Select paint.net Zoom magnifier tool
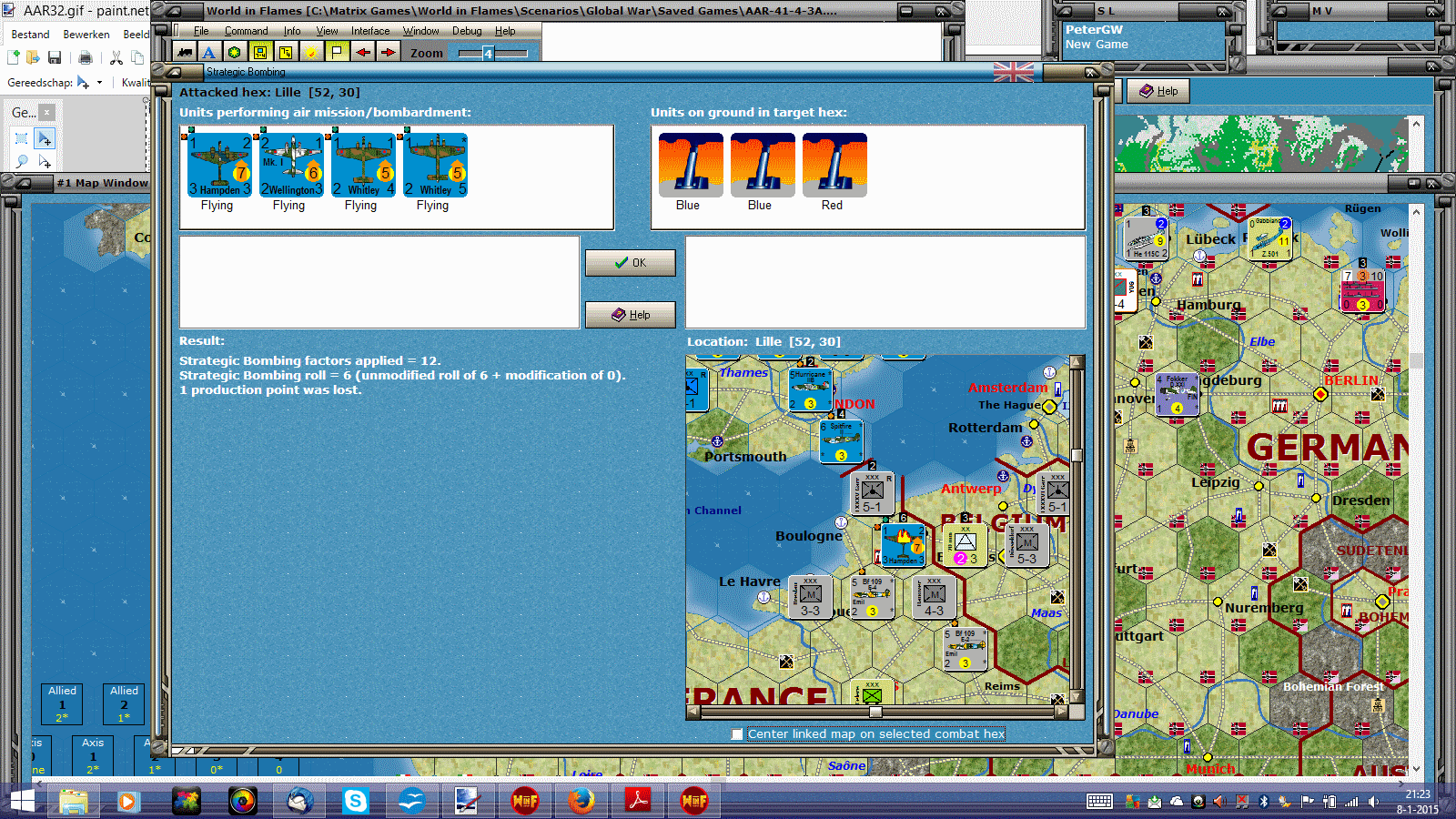 click(x=22, y=161)
